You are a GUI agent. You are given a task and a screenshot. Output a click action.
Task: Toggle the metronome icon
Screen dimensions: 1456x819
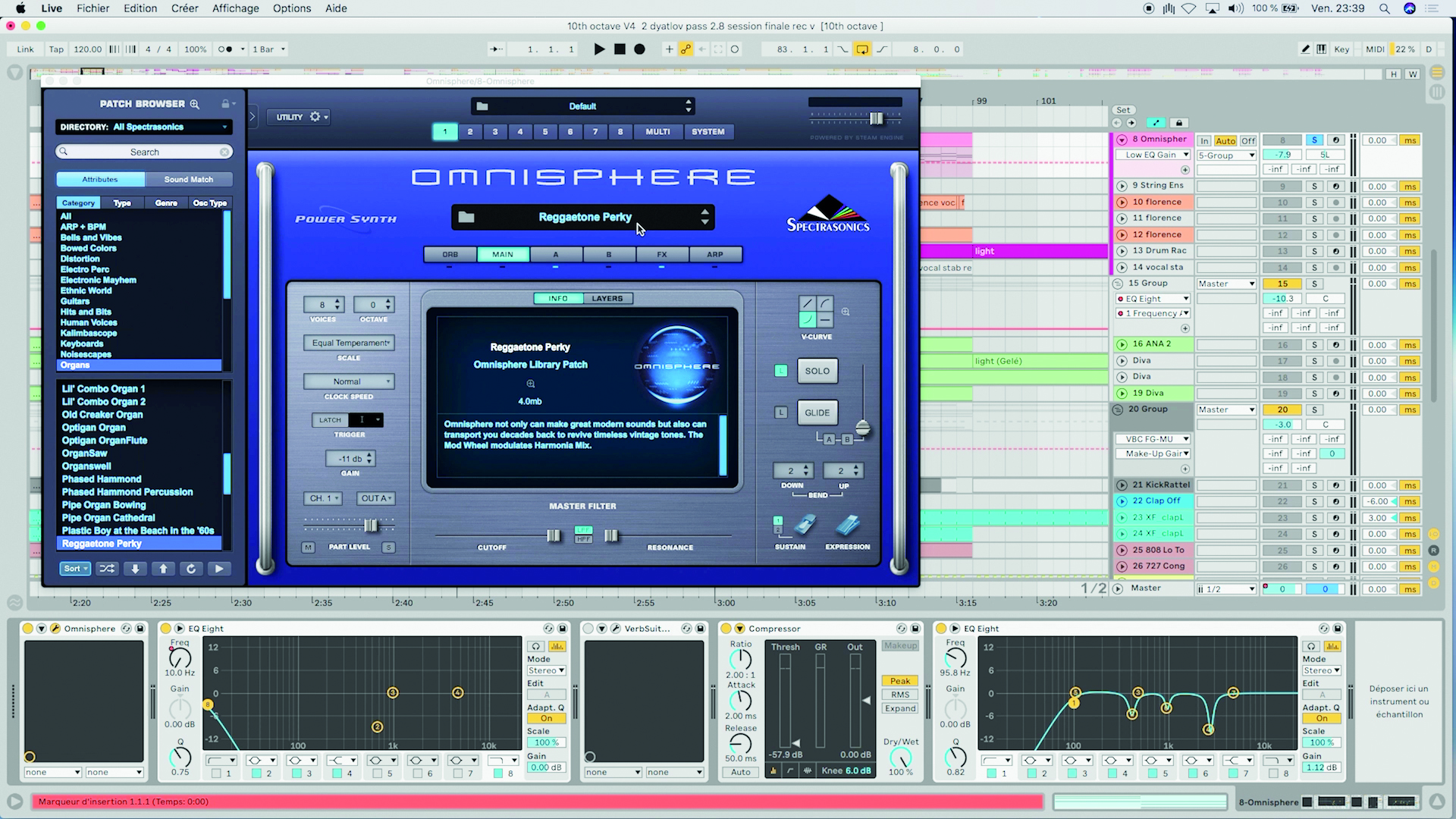(x=226, y=49)
